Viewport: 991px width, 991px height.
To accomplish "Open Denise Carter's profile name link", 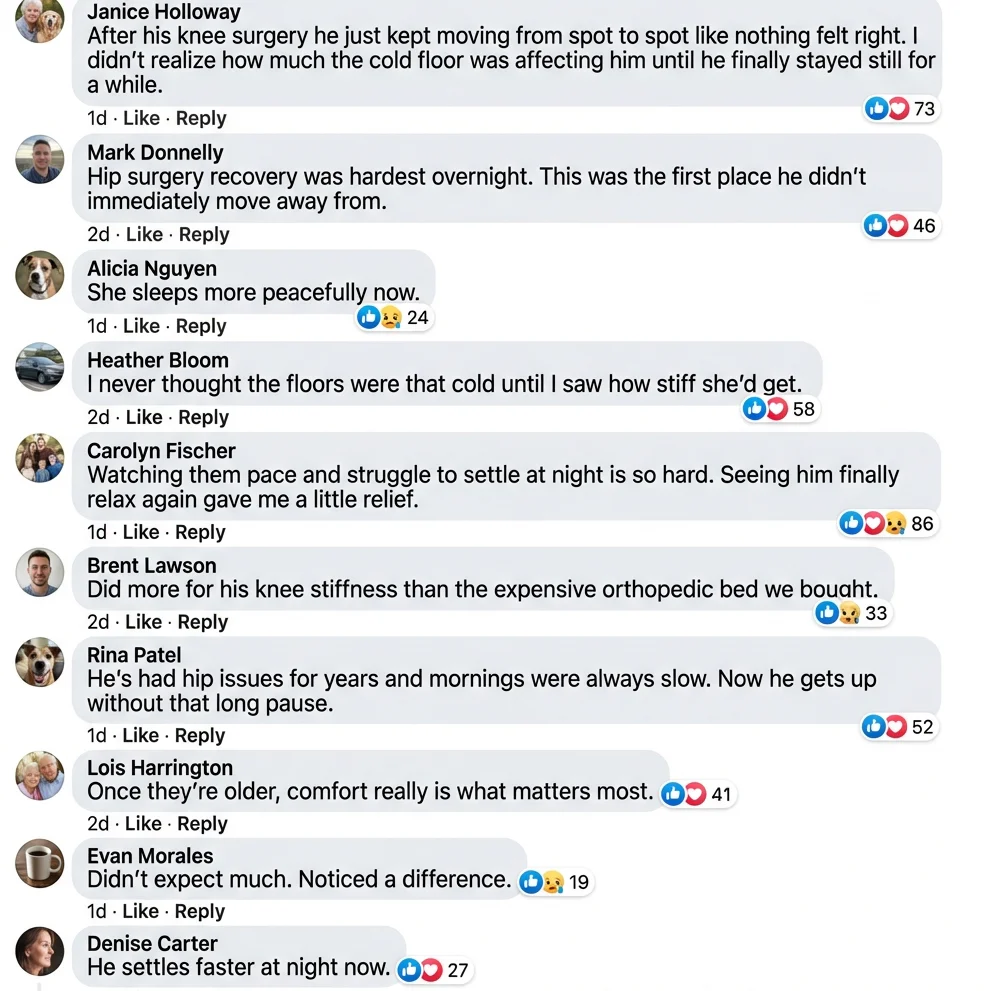I will [152, 943].
